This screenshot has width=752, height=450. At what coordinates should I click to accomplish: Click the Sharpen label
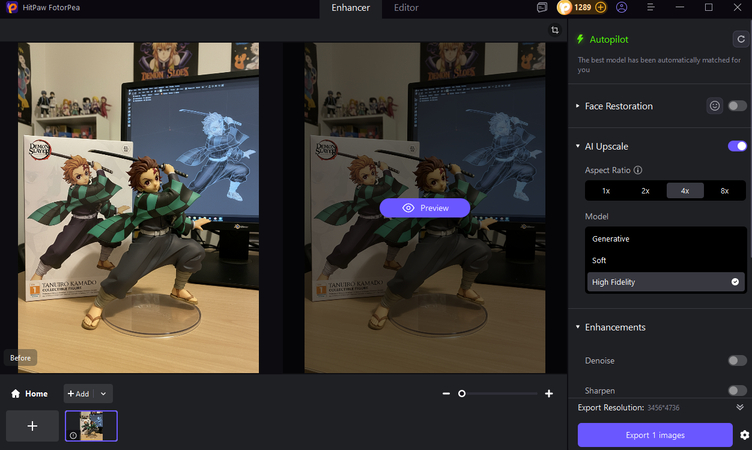pos(599,391)
